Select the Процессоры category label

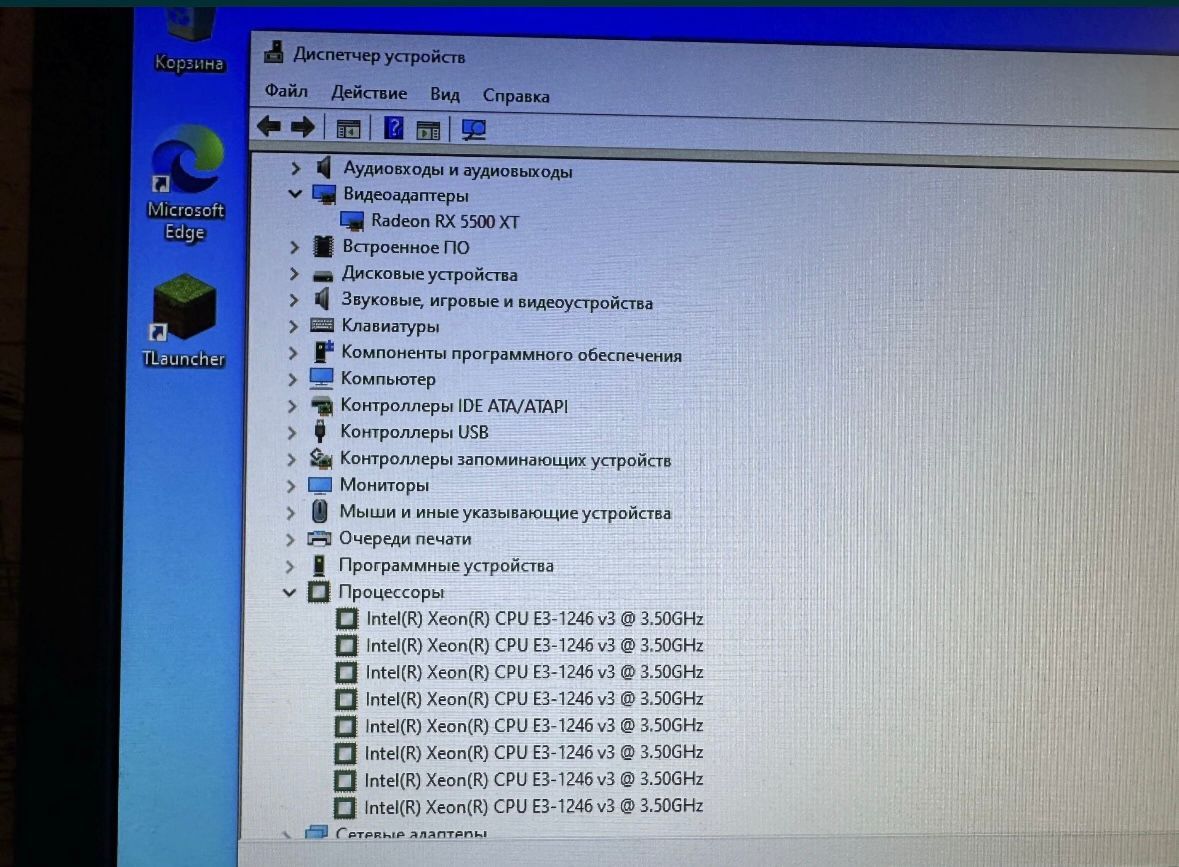(x=391, y=592)
